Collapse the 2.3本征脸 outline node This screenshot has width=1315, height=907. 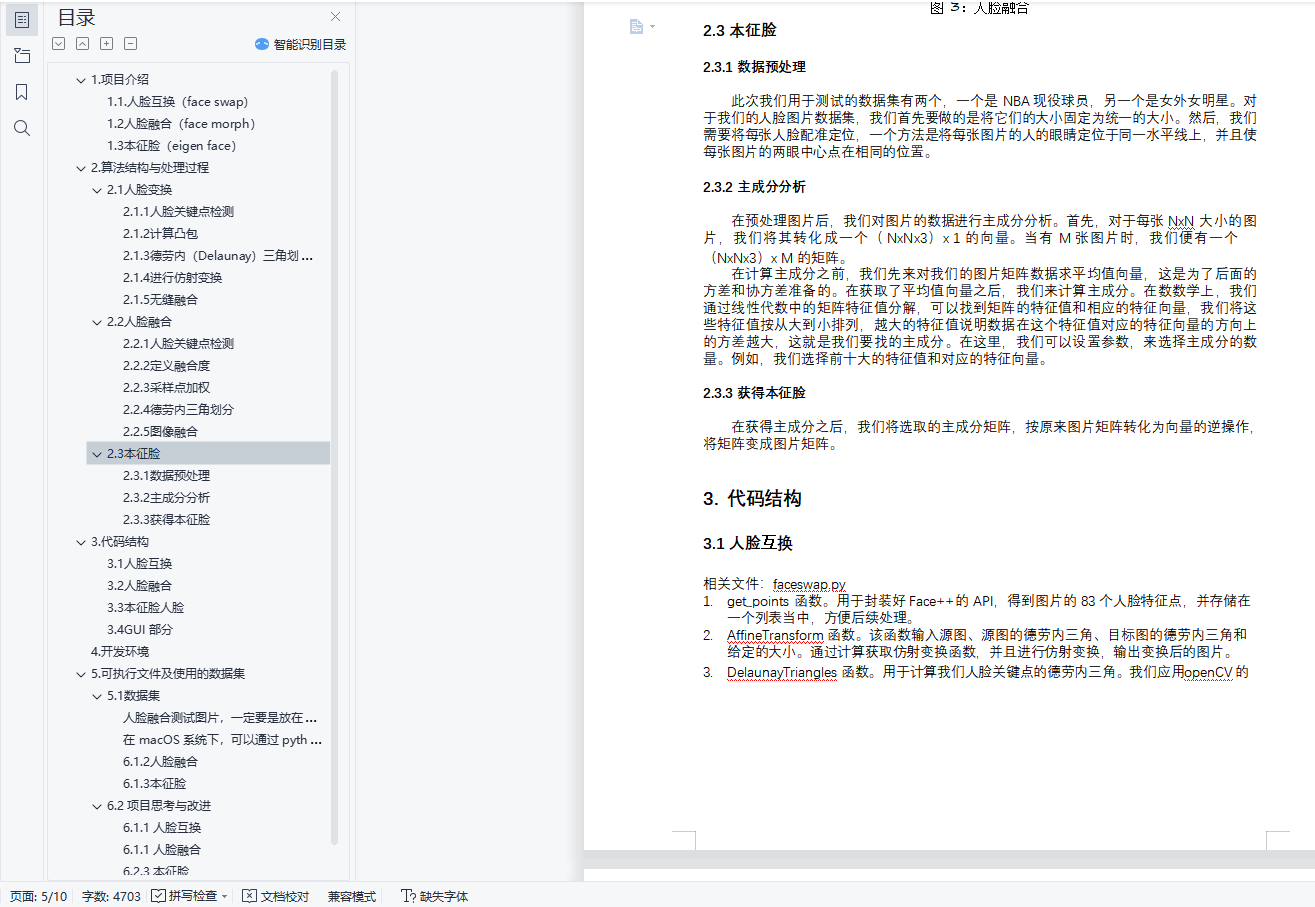pyautogui.click(x=97, y=454)
